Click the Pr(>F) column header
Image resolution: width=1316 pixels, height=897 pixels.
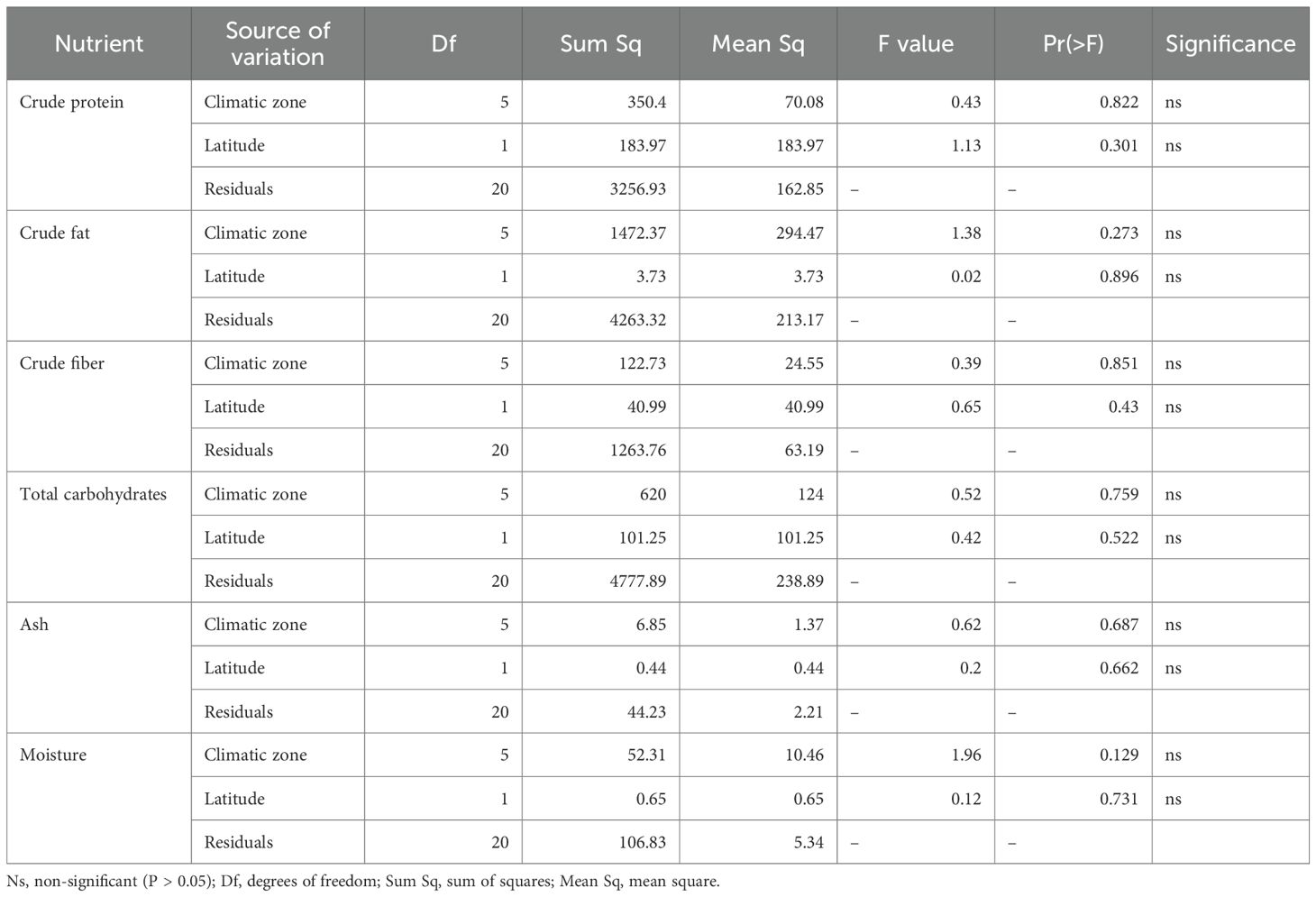[x=1073, y=43]
